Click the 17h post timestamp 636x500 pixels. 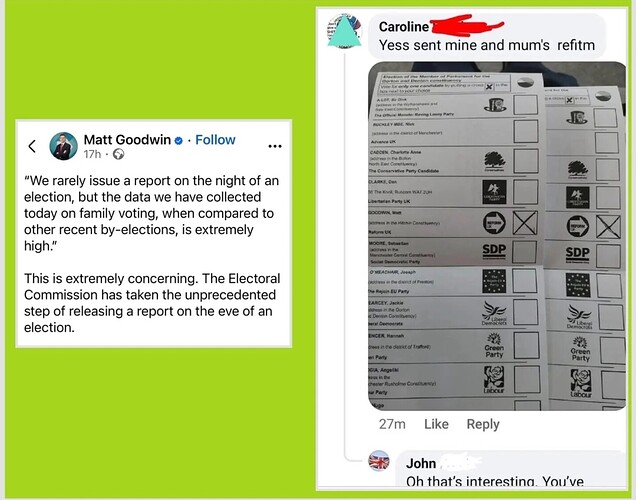tap(92, 154)
